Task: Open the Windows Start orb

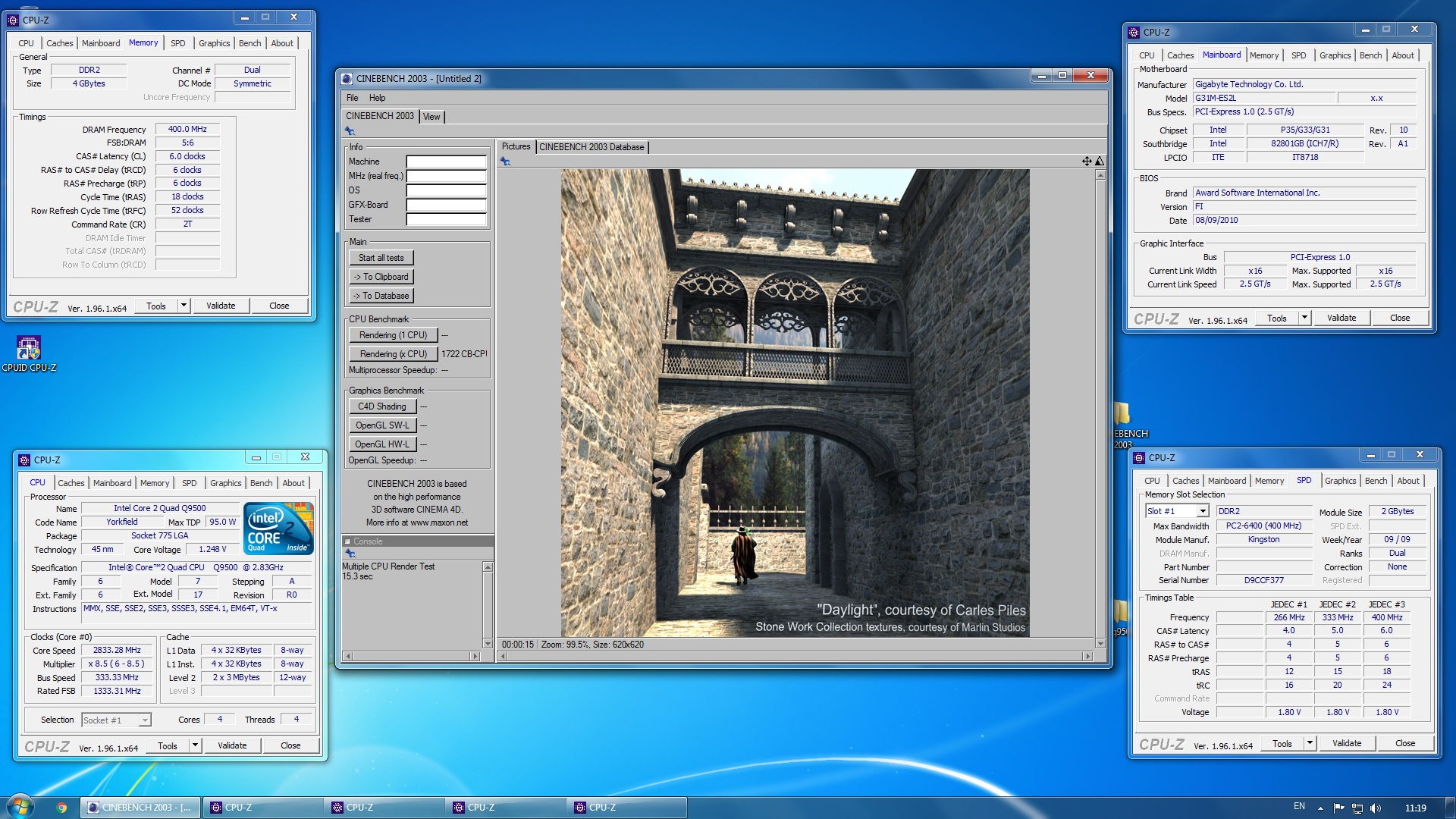Action: (x=20, y=807)
